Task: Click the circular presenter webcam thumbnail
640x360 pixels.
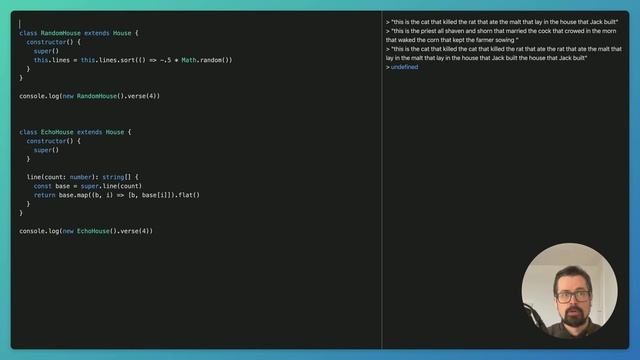Action: pos(569,291)
